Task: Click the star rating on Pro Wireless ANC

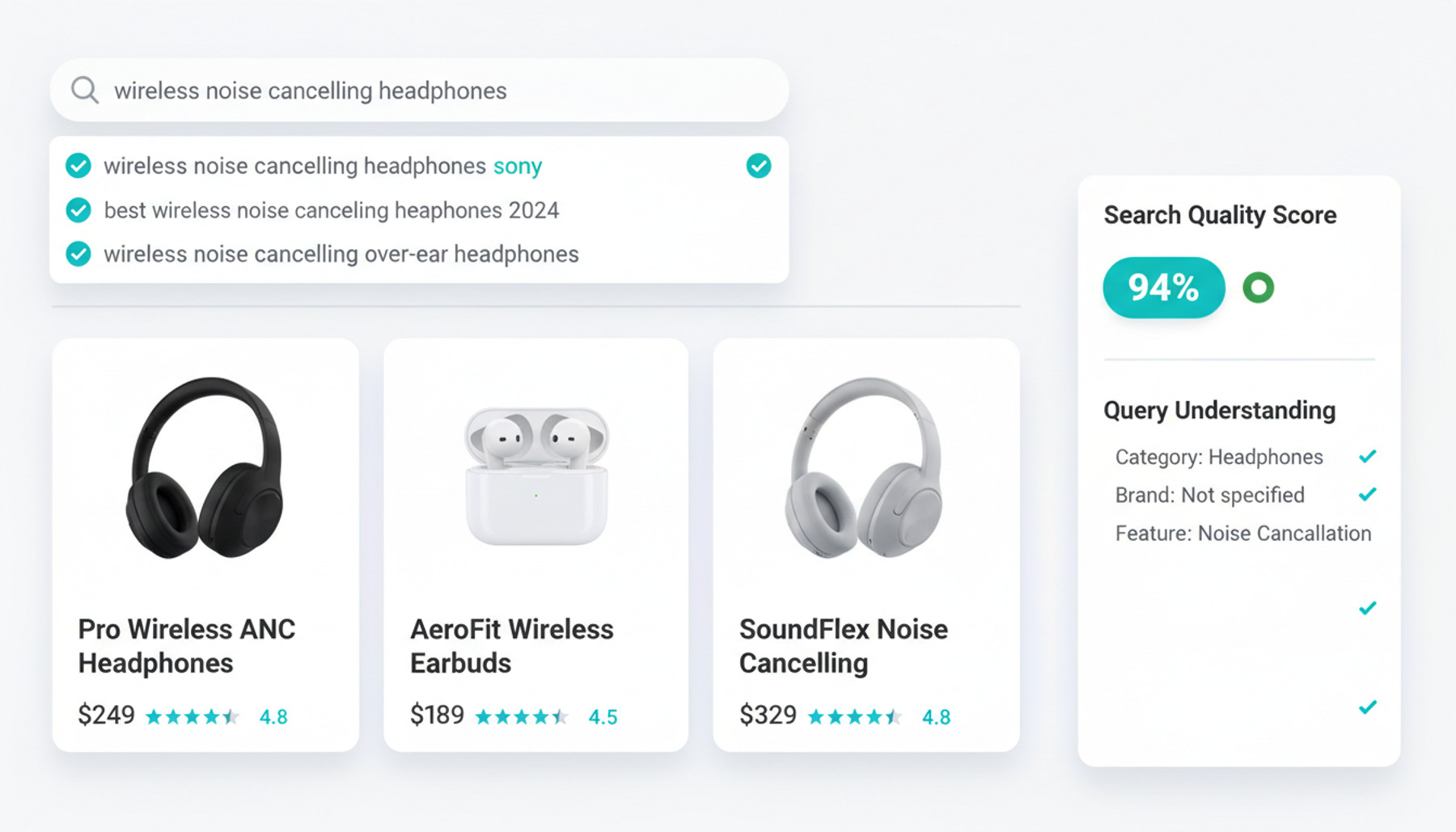Action: [192, 716]
